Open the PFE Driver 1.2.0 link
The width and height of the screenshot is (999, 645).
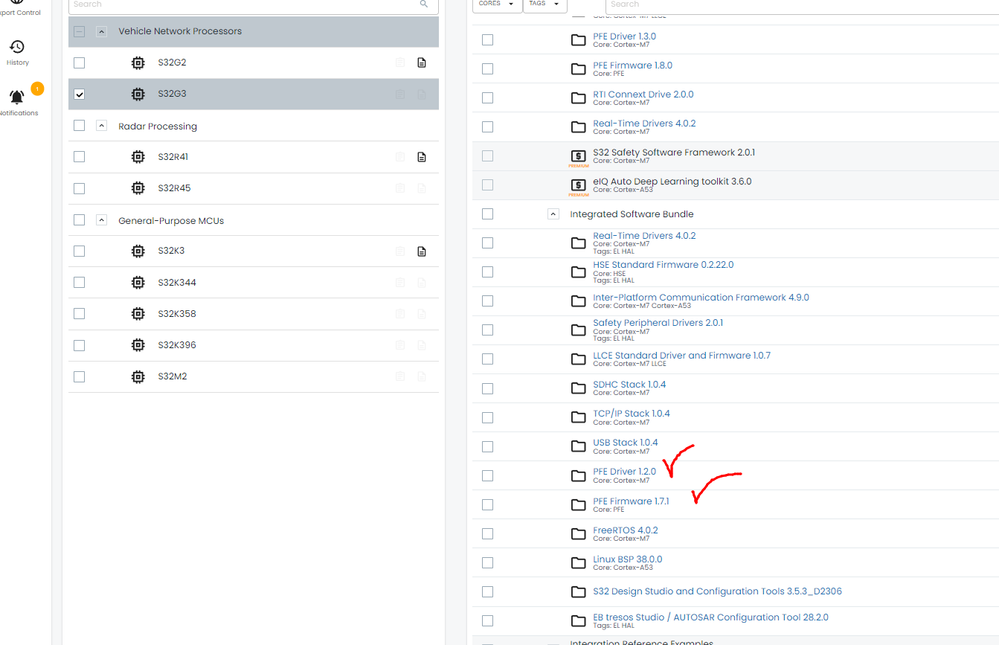coord(624,472)
